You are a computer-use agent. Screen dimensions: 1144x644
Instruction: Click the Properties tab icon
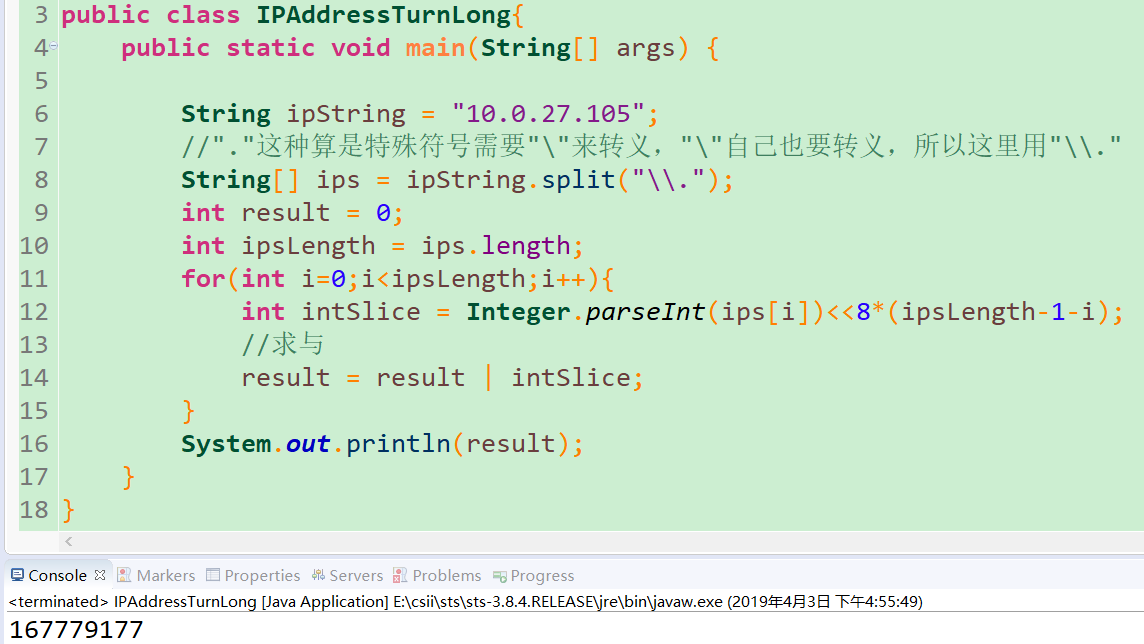coord(212,575)
